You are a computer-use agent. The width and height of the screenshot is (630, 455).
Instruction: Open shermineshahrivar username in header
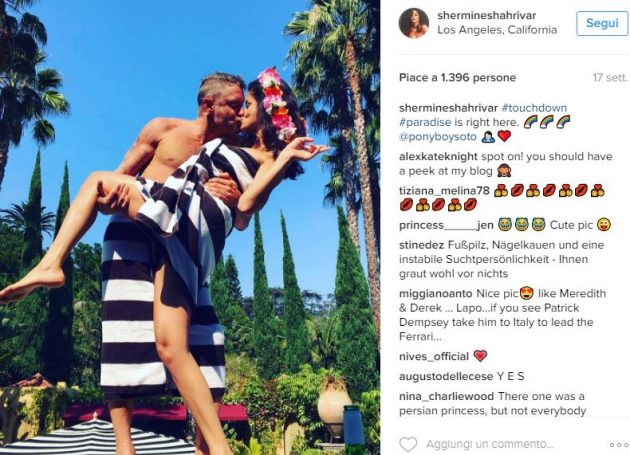(487, 16)
